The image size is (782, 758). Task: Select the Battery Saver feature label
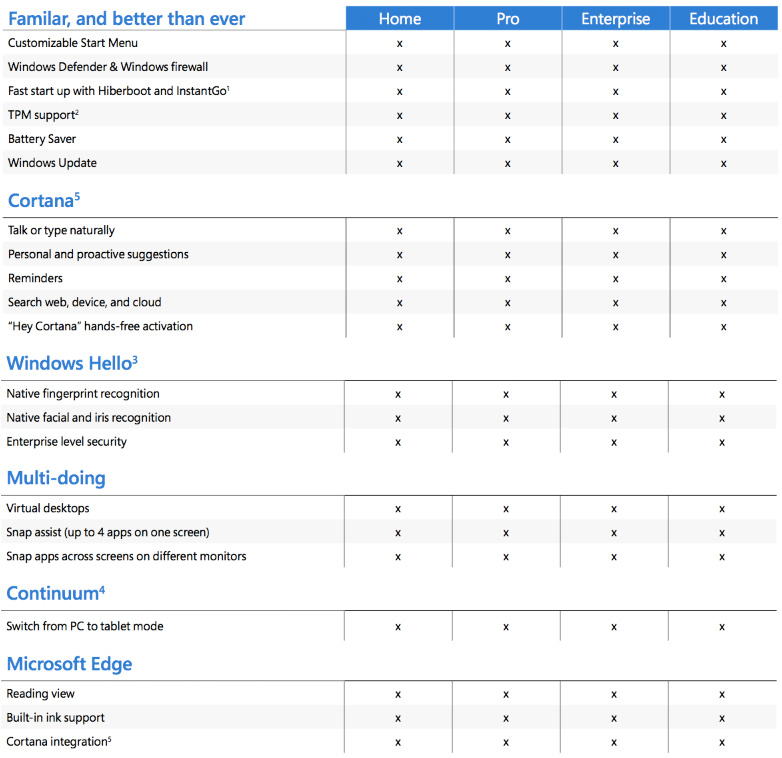point(42,139)
